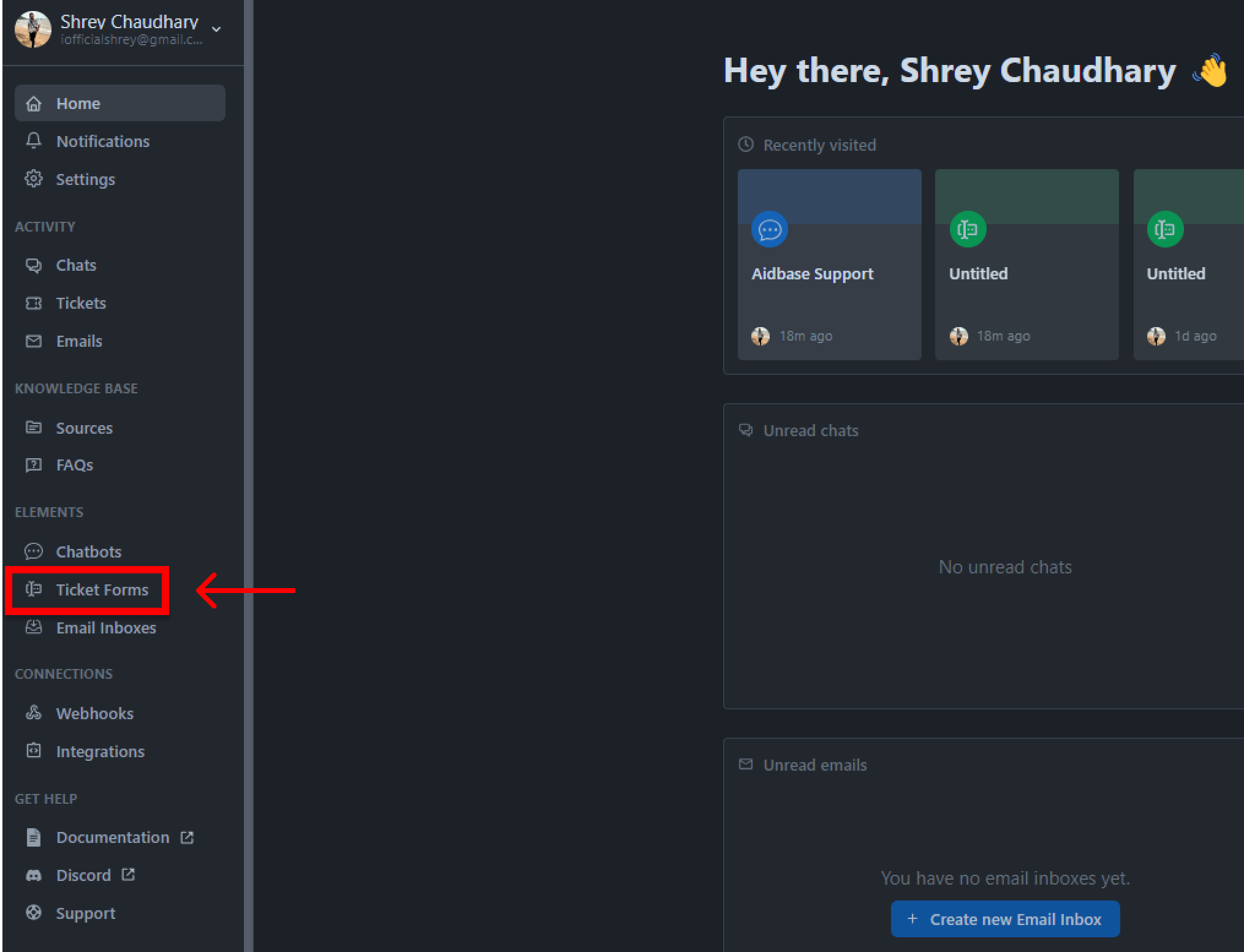Open the Untitled card visited 1d ago
This screenshot has height=952, width=1244.
[1188, 265]
